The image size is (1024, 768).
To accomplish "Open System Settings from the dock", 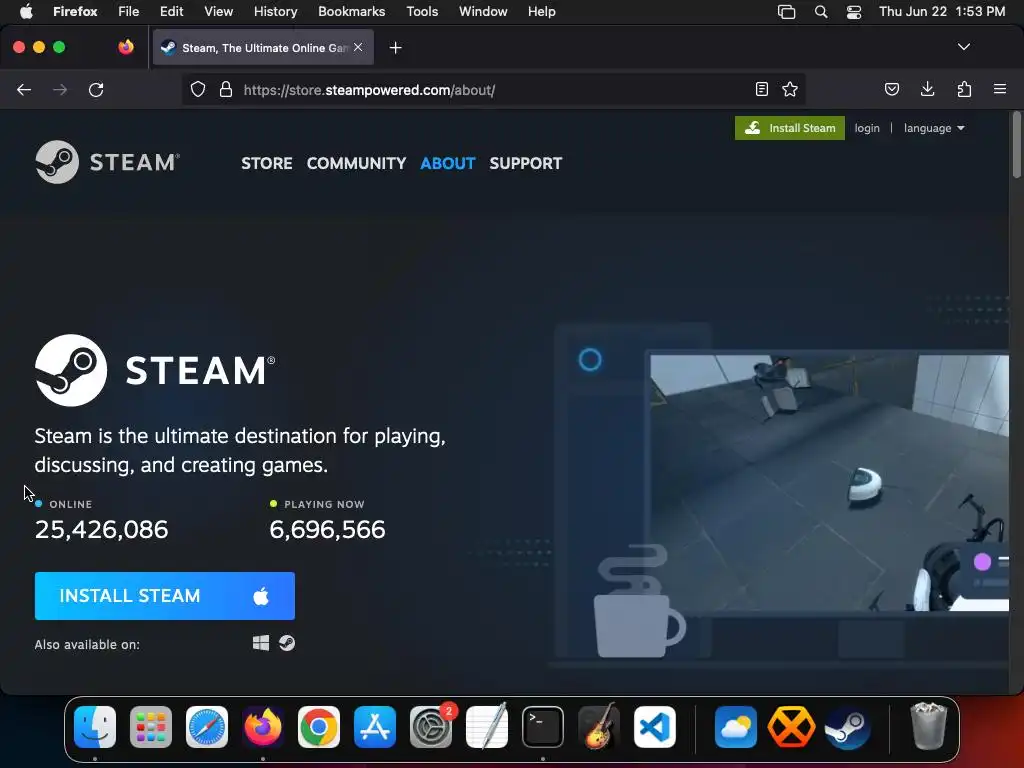I will 431,727.
